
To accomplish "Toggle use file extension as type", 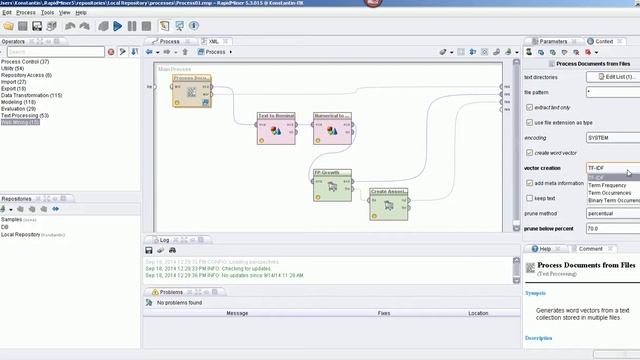I will pos(529,122).
